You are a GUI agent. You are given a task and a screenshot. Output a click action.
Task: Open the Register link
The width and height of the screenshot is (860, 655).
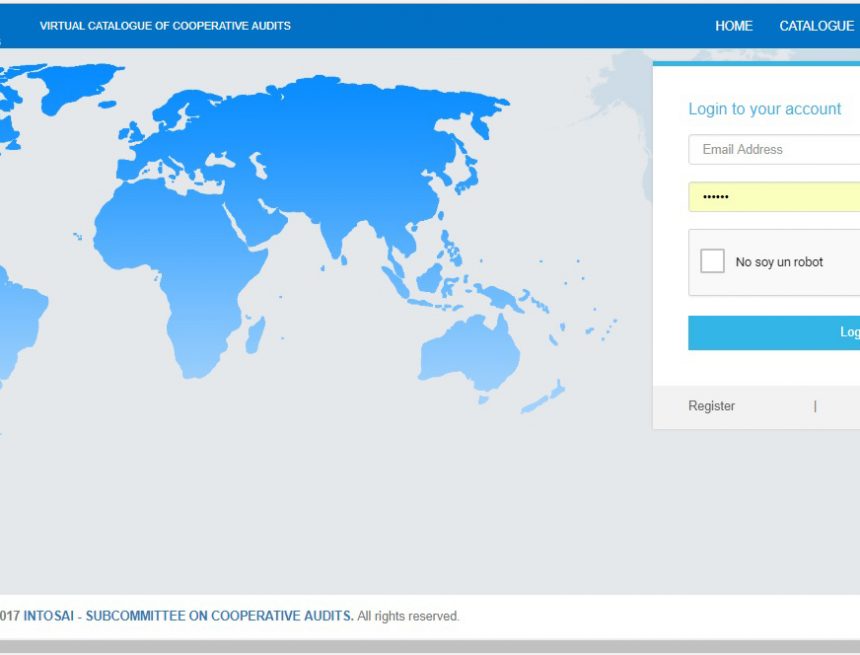pyautogui.click(x=711, y=406)
